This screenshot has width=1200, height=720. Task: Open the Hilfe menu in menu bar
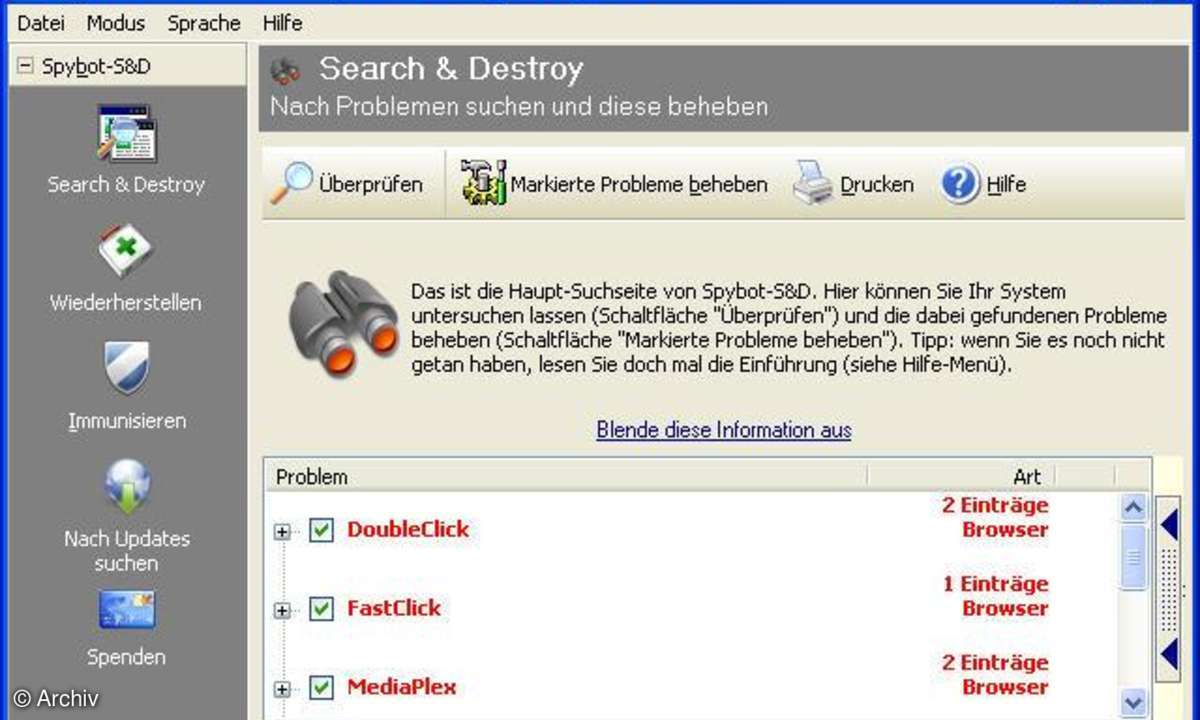282,22
